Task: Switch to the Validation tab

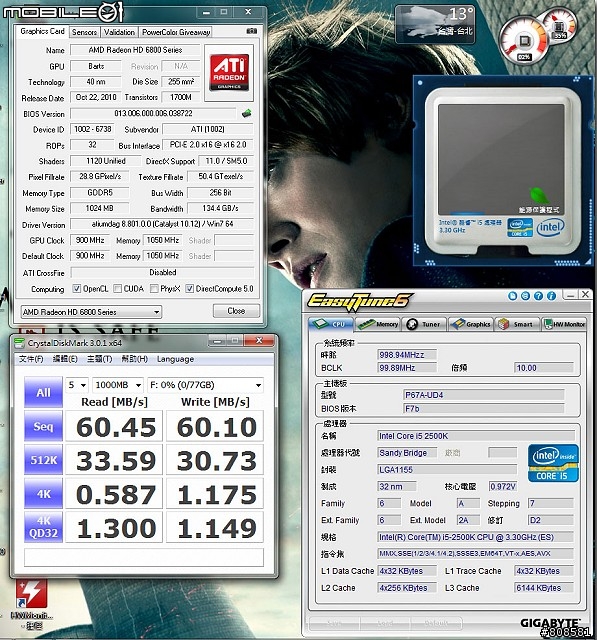Action: [119, 32]
